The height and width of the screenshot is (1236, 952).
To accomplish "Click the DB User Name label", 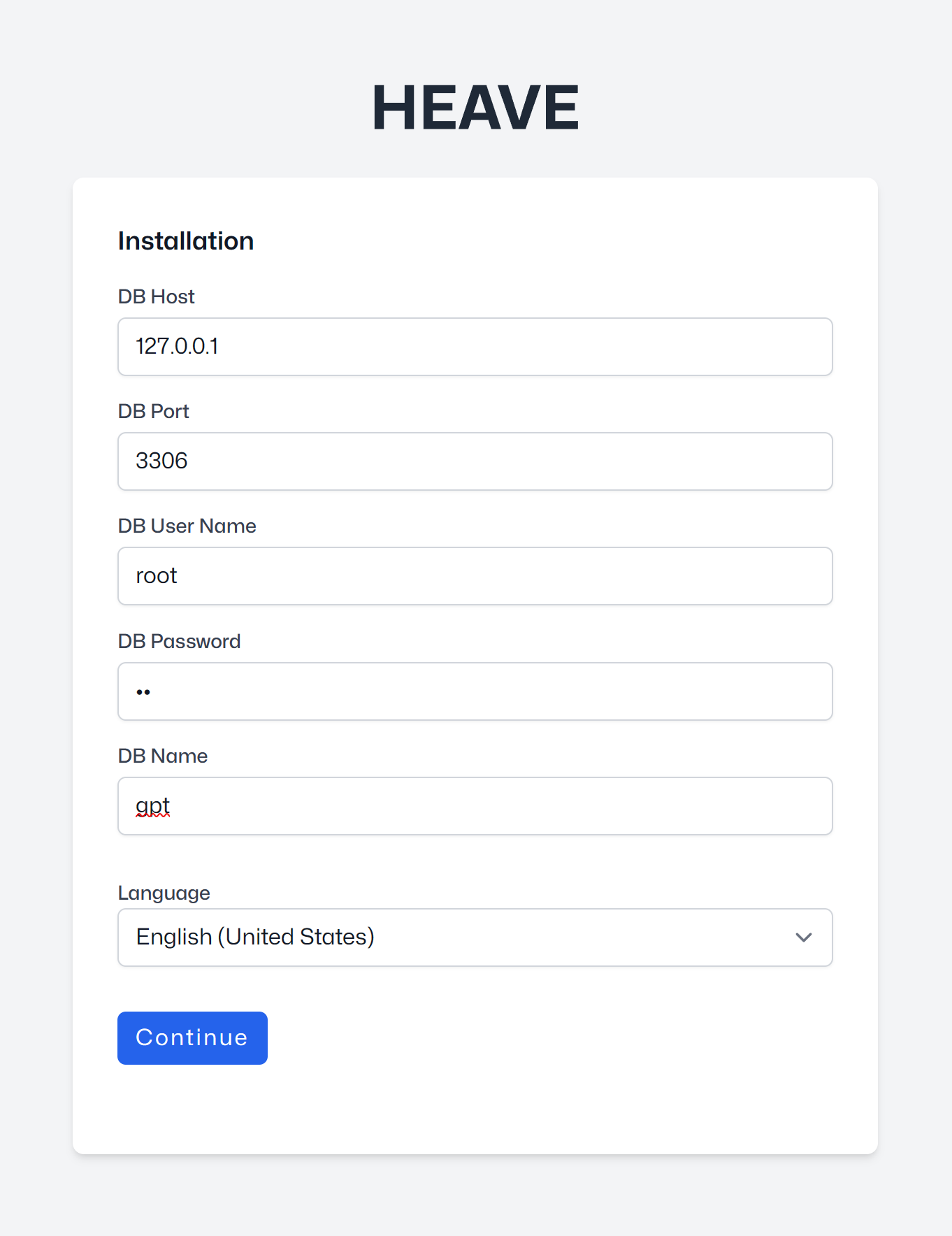I will [187, 526].
